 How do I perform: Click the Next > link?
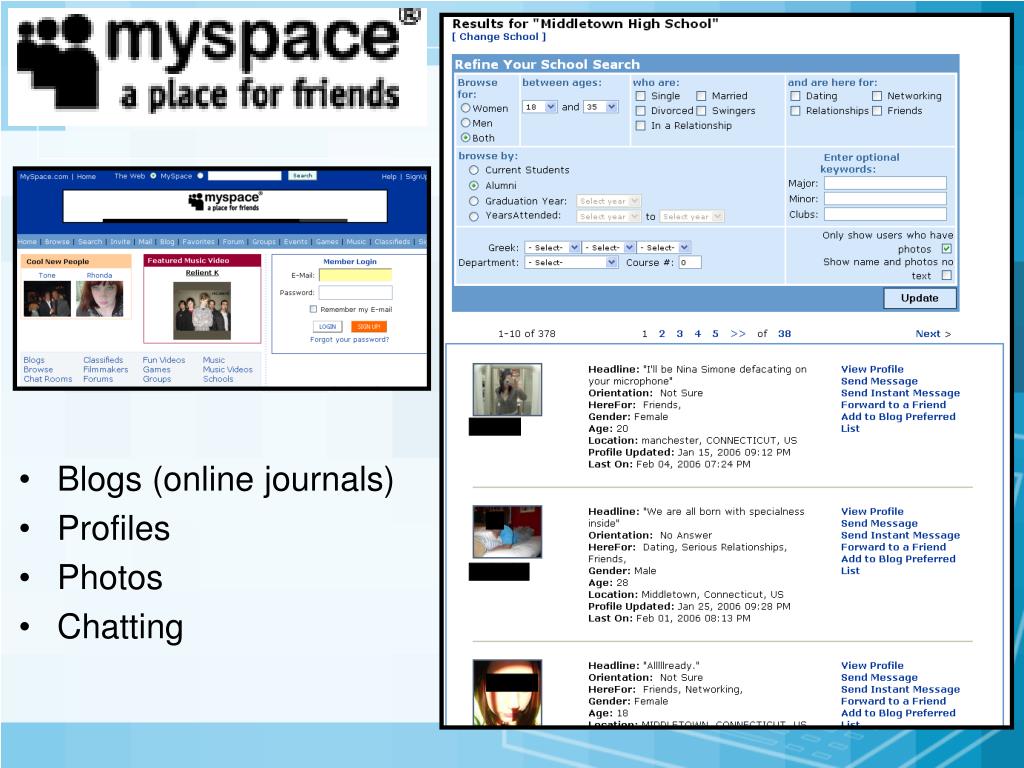pyautogui.click(x=933, y=334)
